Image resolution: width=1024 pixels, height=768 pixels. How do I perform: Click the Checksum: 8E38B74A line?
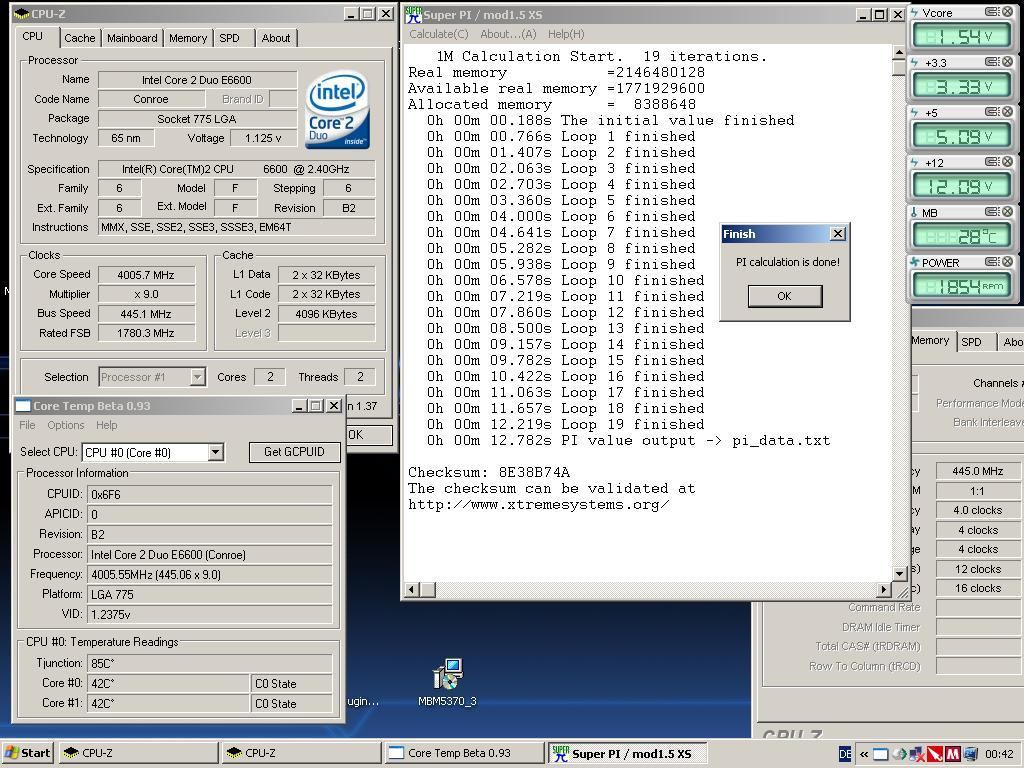[488, 472]
